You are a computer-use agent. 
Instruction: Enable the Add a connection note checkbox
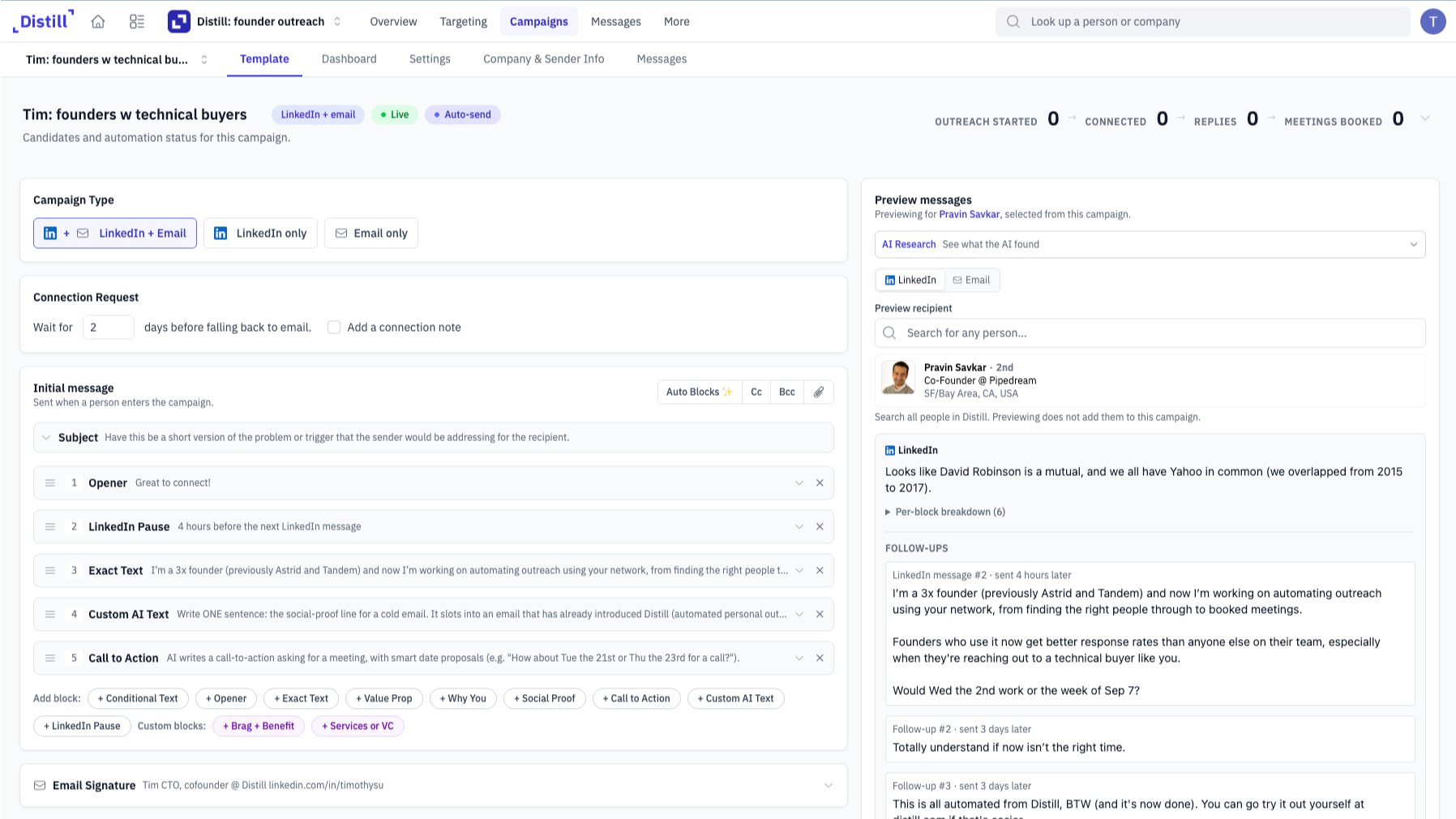pyautogui.click(x=334, y=327)
